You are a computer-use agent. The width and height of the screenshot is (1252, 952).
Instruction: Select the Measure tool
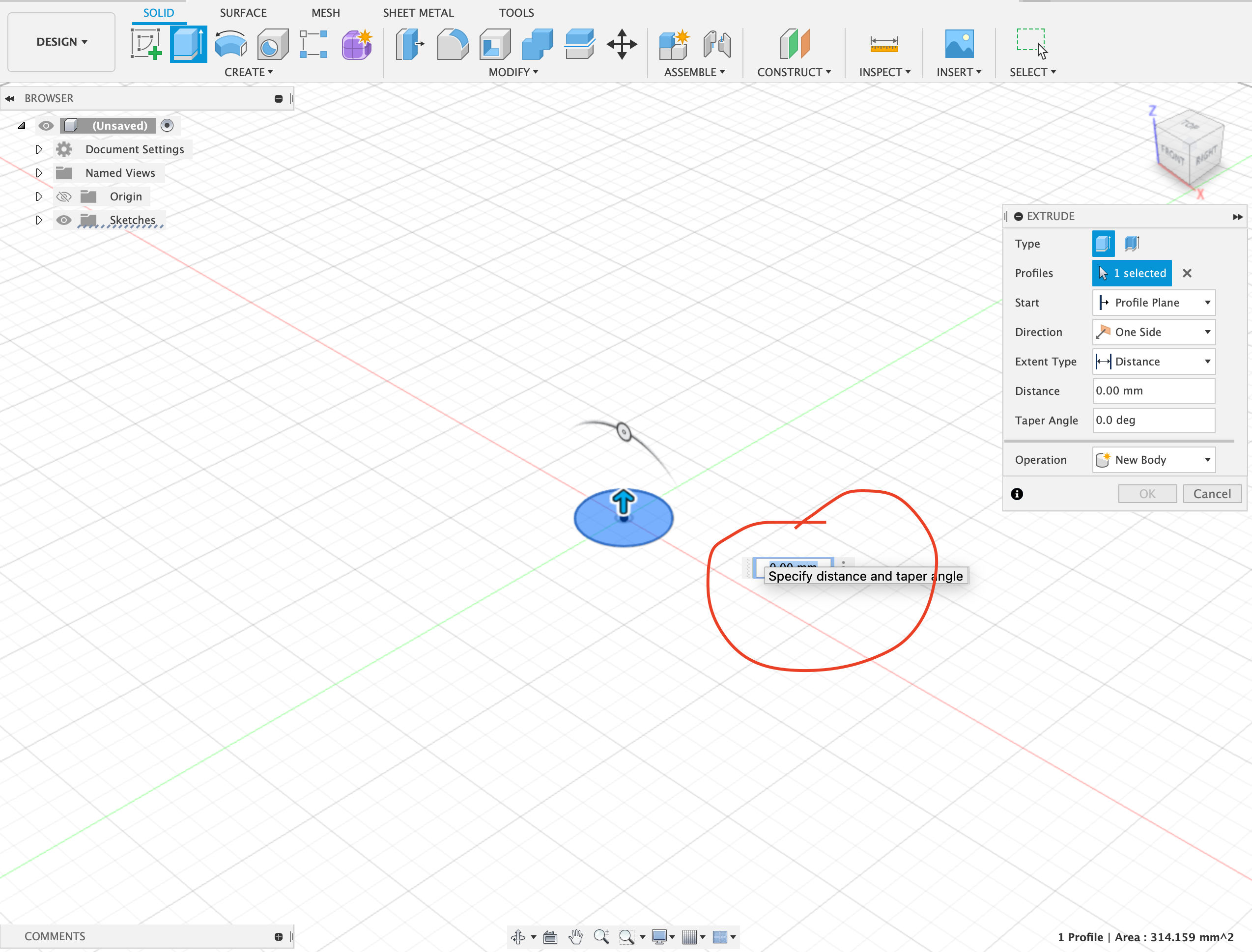tap(884, 44)
